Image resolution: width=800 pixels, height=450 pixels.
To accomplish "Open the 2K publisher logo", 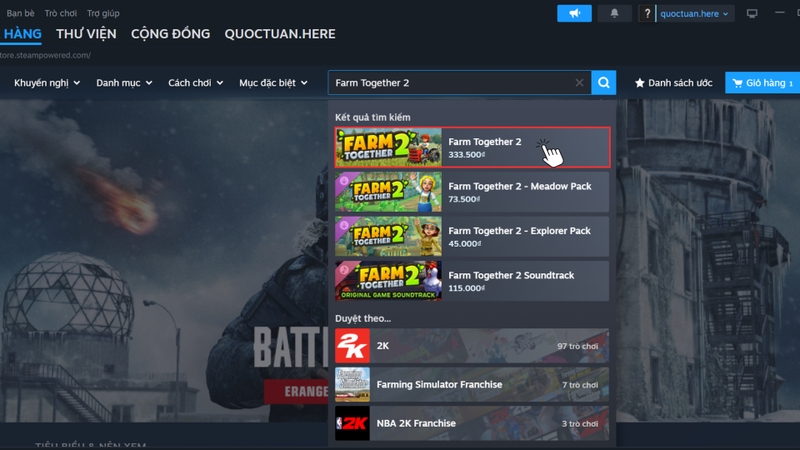I will pos(353,346).
